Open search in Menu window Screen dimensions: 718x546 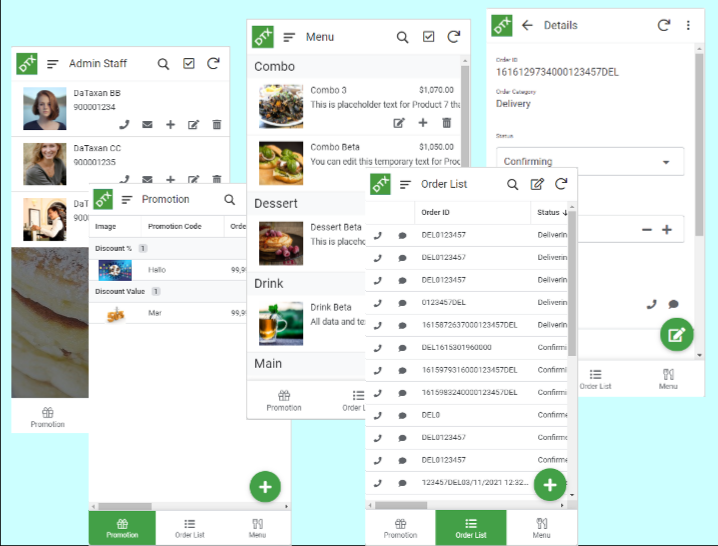[x=402, y=37]
